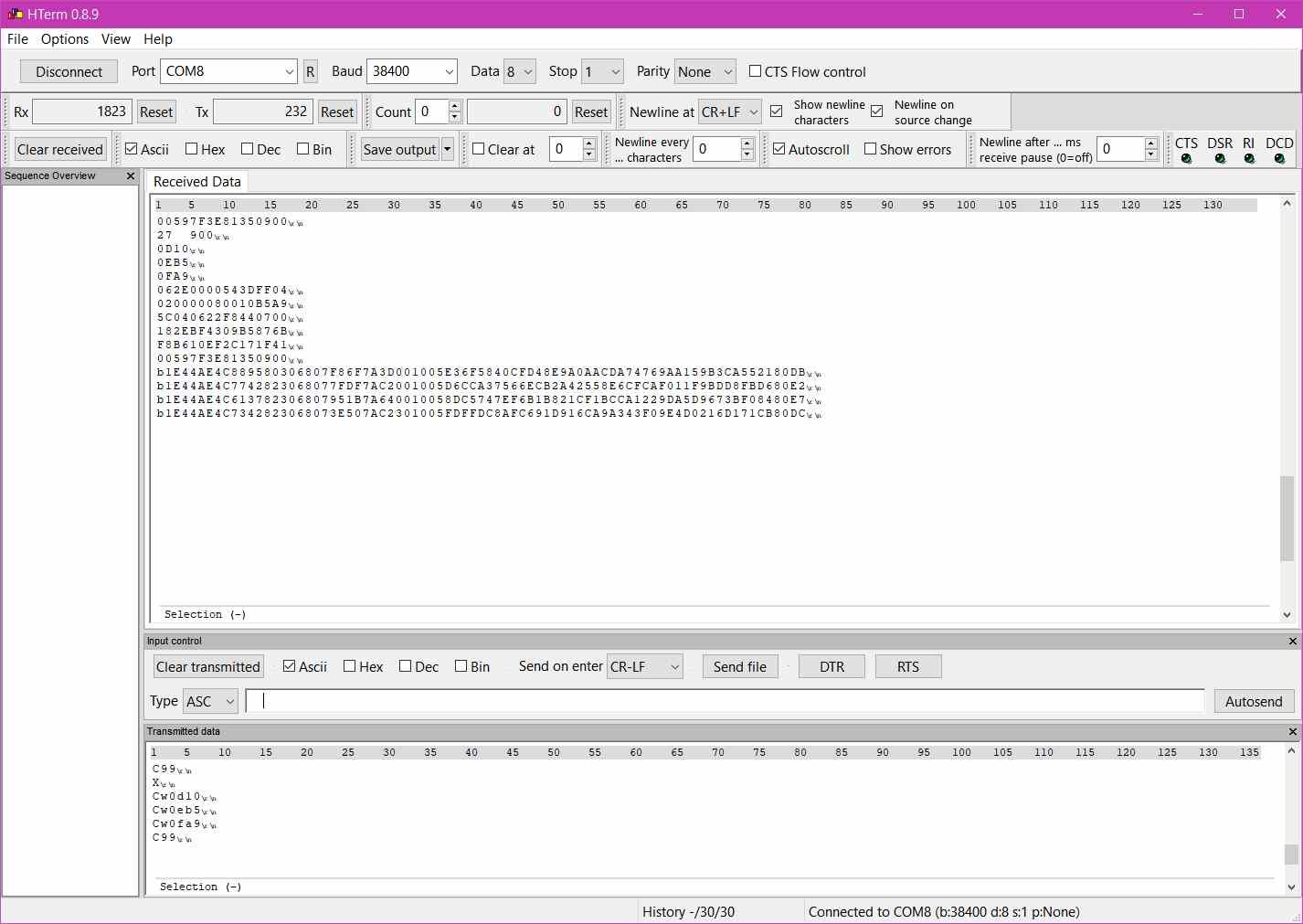Toggle the DTR line button
This screenshot has width=1303, height=924.
pos(832,666)
